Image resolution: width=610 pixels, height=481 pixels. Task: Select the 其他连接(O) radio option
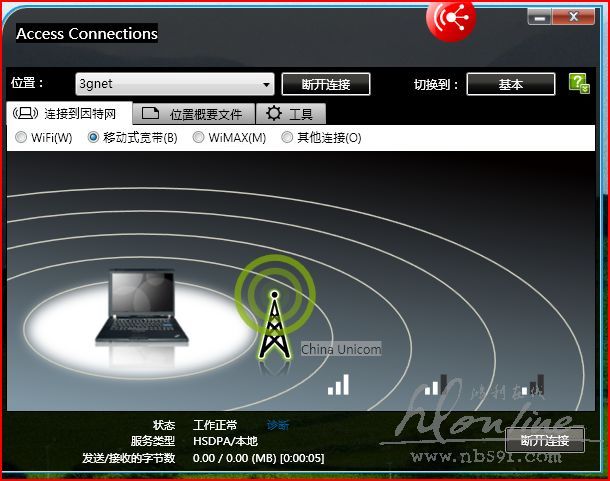tap(288, 137)
